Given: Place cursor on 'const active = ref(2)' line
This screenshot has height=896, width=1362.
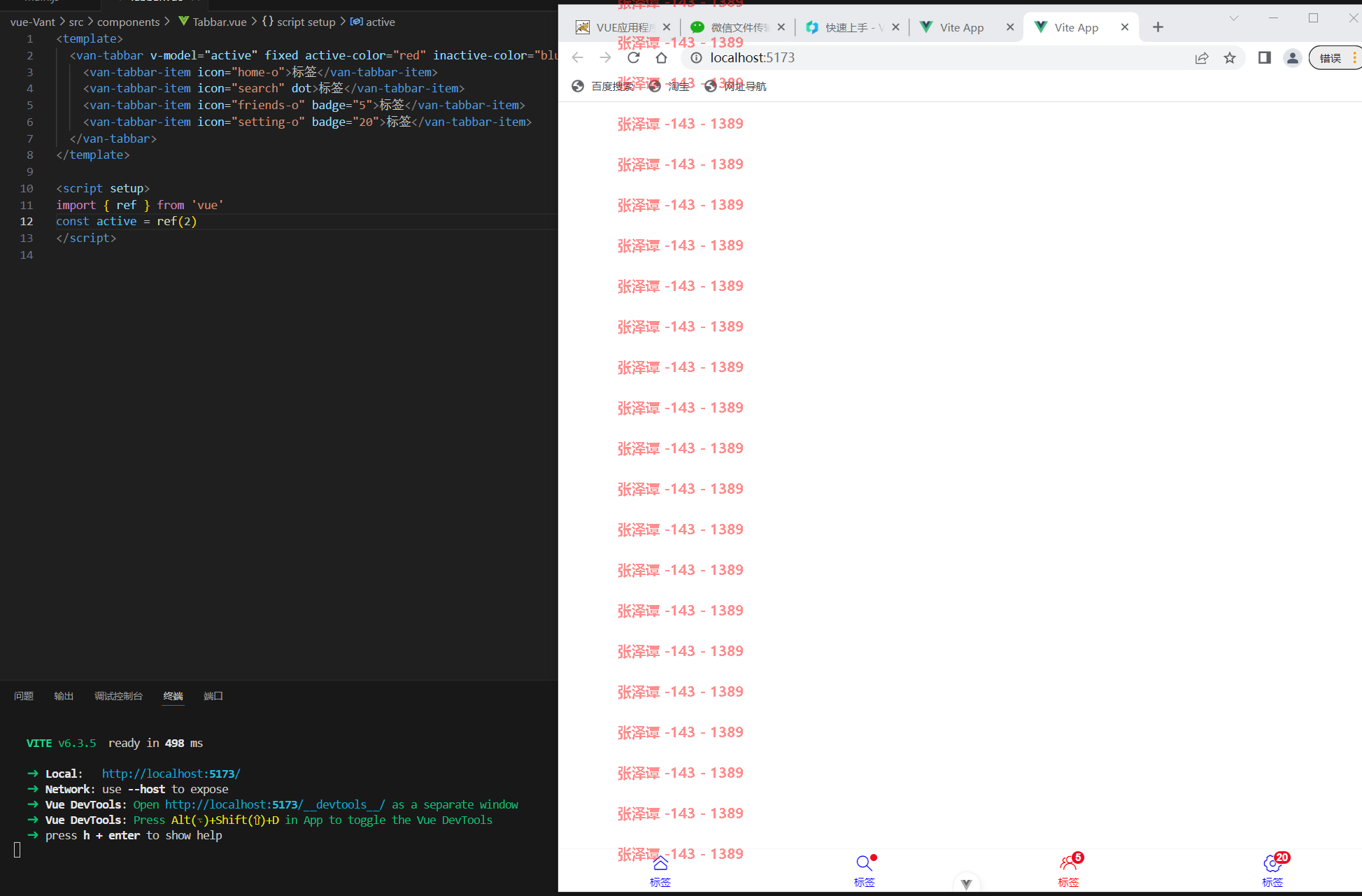Looking at the screenshot, I should [x=127, y=221].
